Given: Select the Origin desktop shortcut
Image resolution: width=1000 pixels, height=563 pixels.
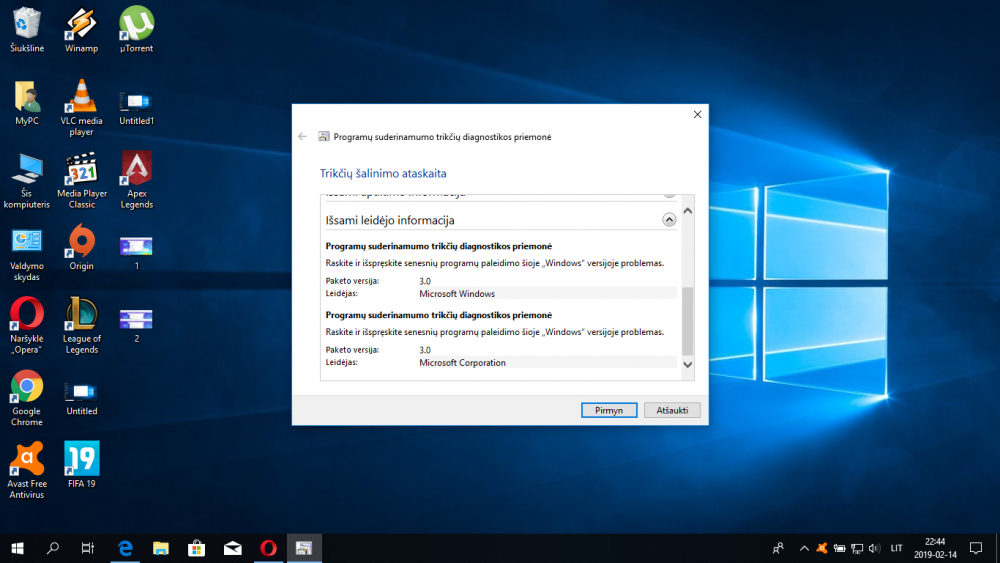Looking at the screenshot, I should tap(82, 247).
